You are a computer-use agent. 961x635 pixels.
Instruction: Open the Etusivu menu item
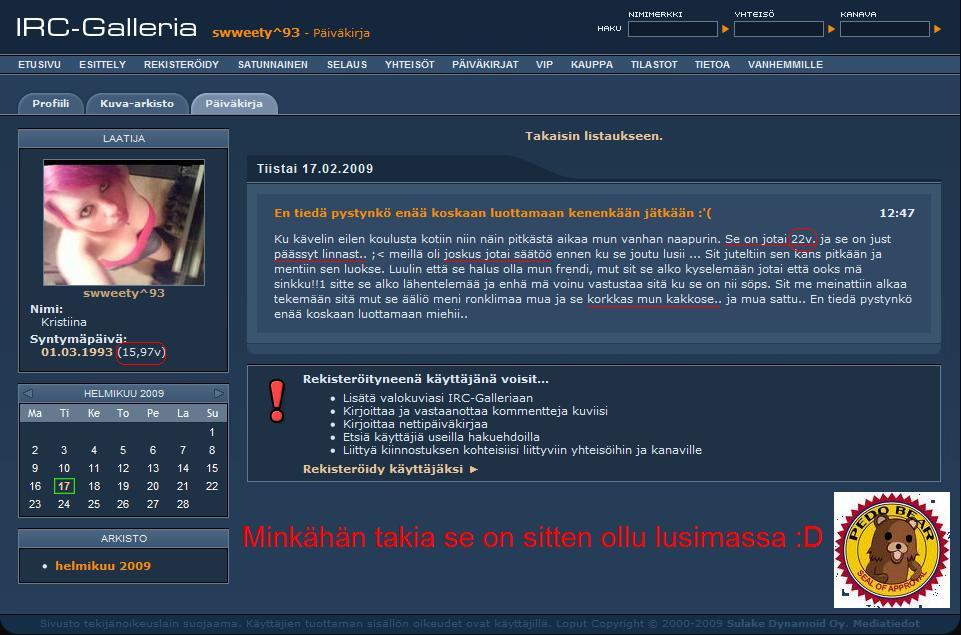(39, 64)
